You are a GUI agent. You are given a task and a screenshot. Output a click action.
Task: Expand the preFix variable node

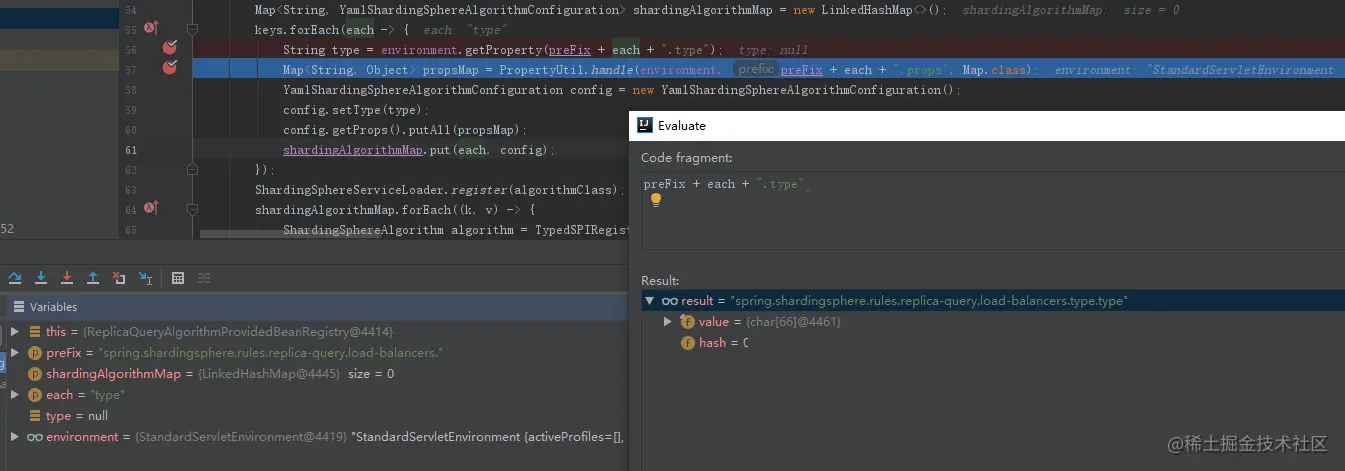(x=14, y=352)
